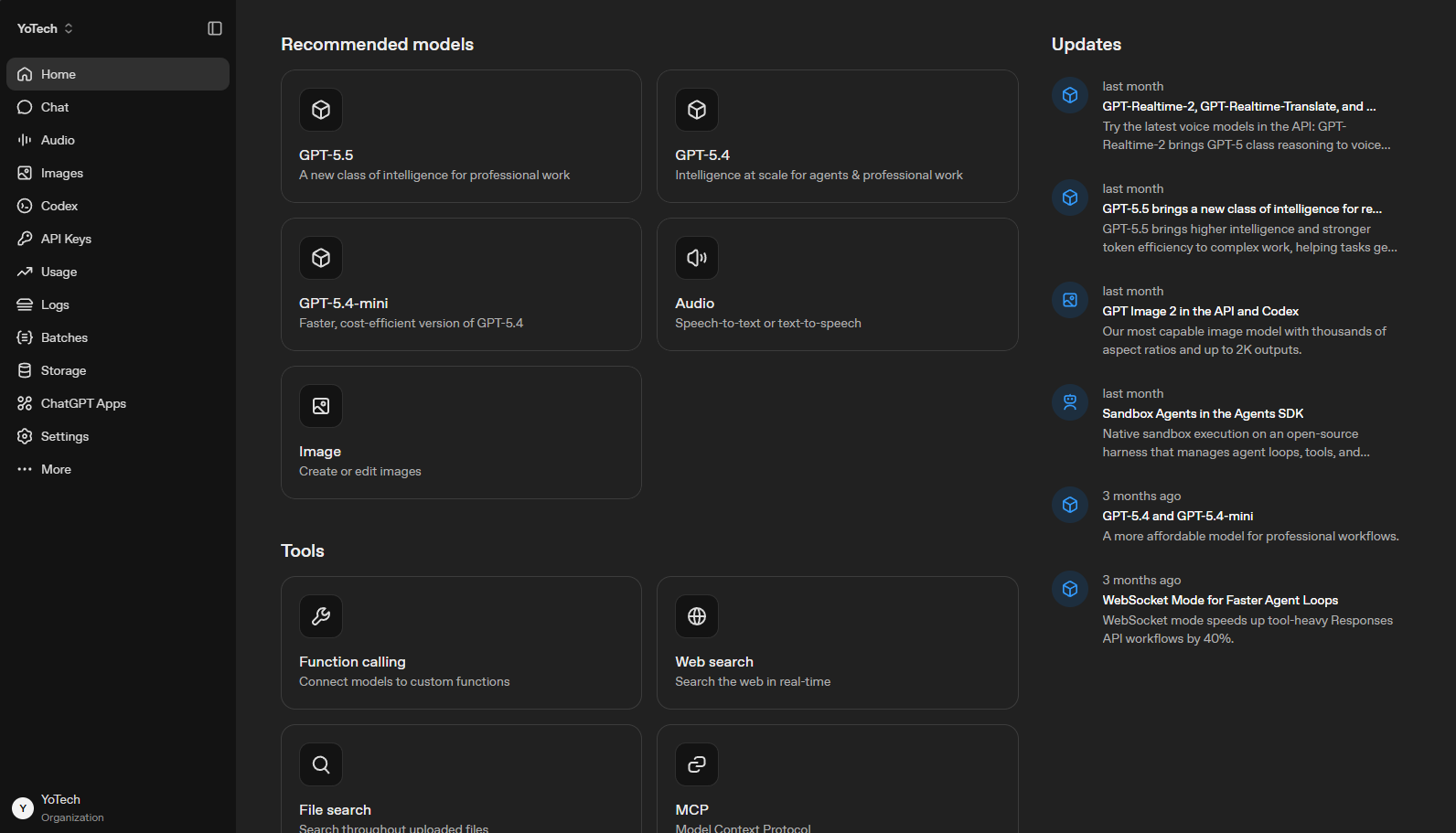Click the GPT Image 2 update icon
The image size is (1456, 833).
(x=1070, y=300)
